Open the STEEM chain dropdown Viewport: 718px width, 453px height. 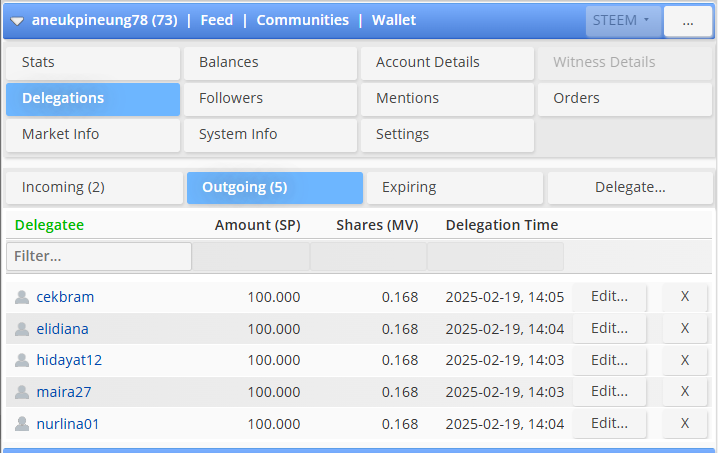click(x=623, y=21)
